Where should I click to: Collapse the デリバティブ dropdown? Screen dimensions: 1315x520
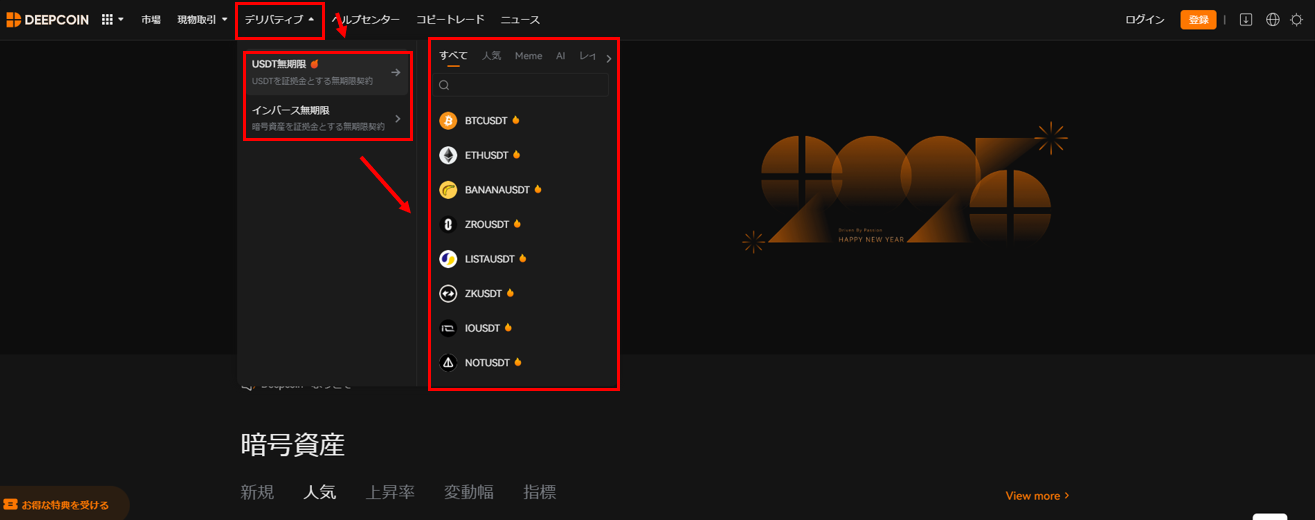click(280, 19)
